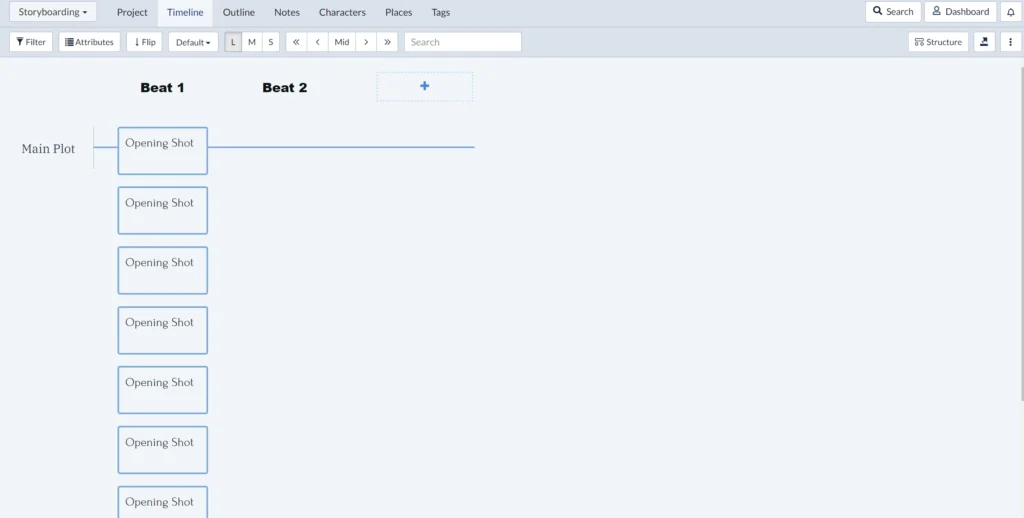Click the vertical scrollbar
Screen dimensions: 1024x518
(1021, 235)
